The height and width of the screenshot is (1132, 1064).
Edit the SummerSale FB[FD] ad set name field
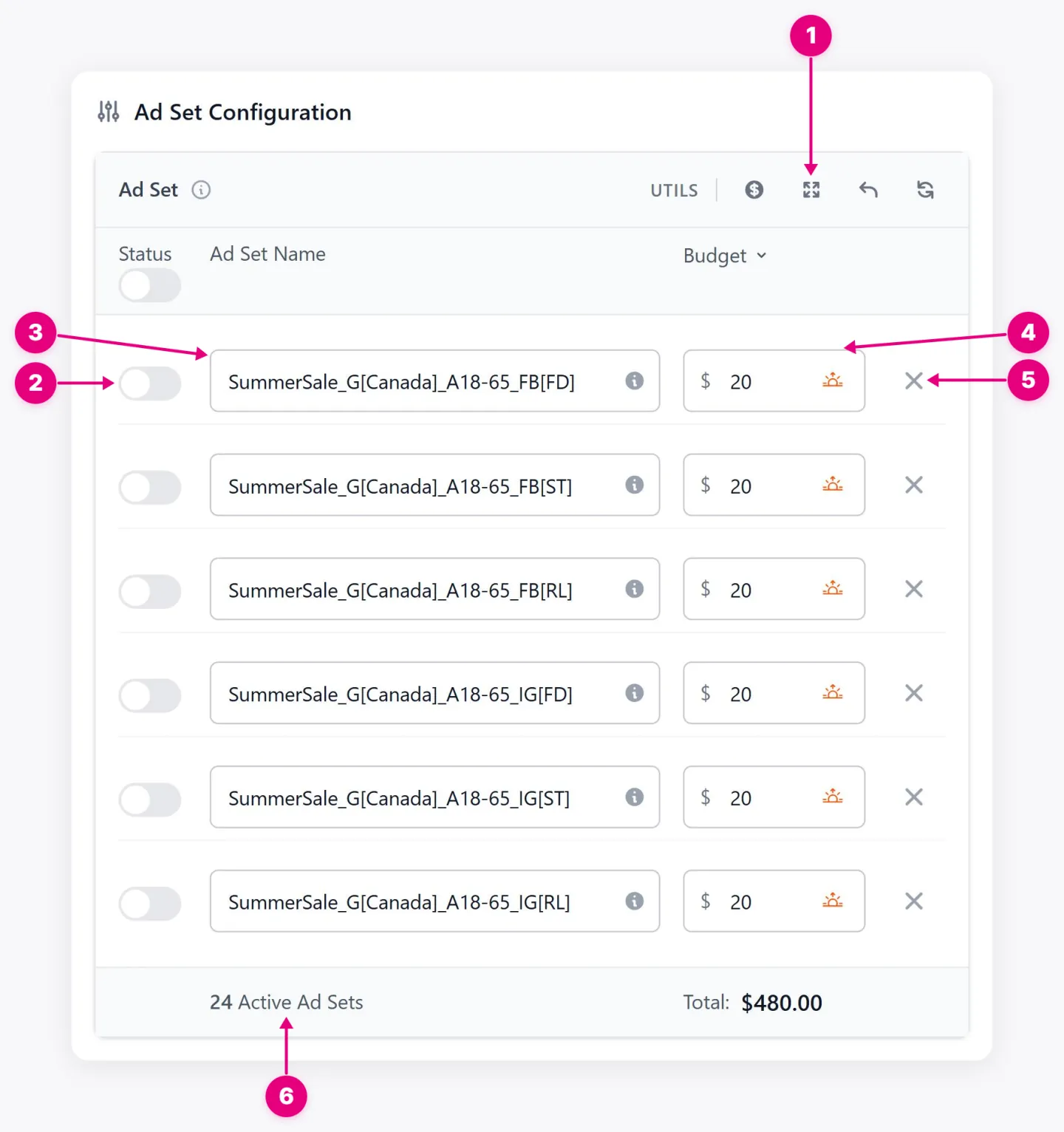coord(434,381)
